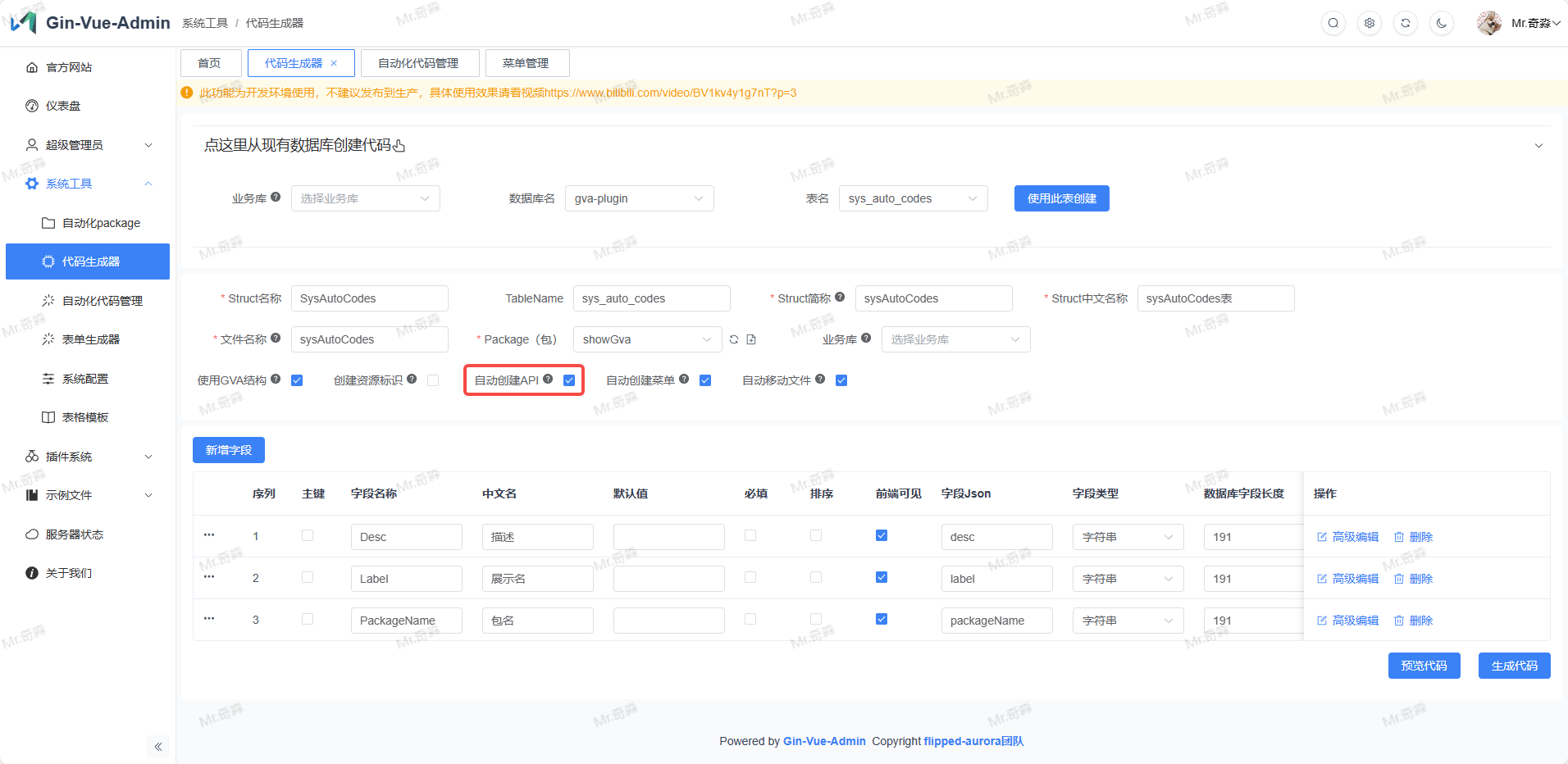This screenshot has height=764, width=1568.
Task: Enable the 创建资源标识 checkbox
Action: (433, 380)
